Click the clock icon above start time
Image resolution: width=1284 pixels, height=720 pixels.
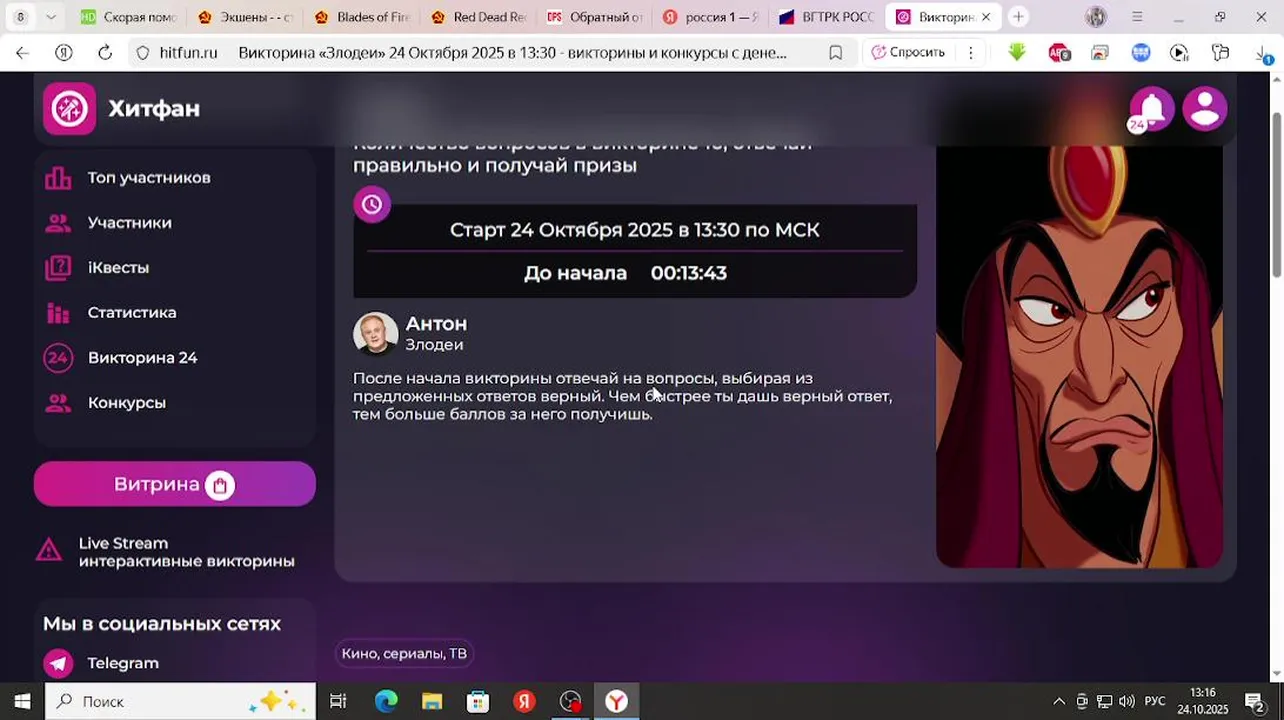click(x=372, y=204)
